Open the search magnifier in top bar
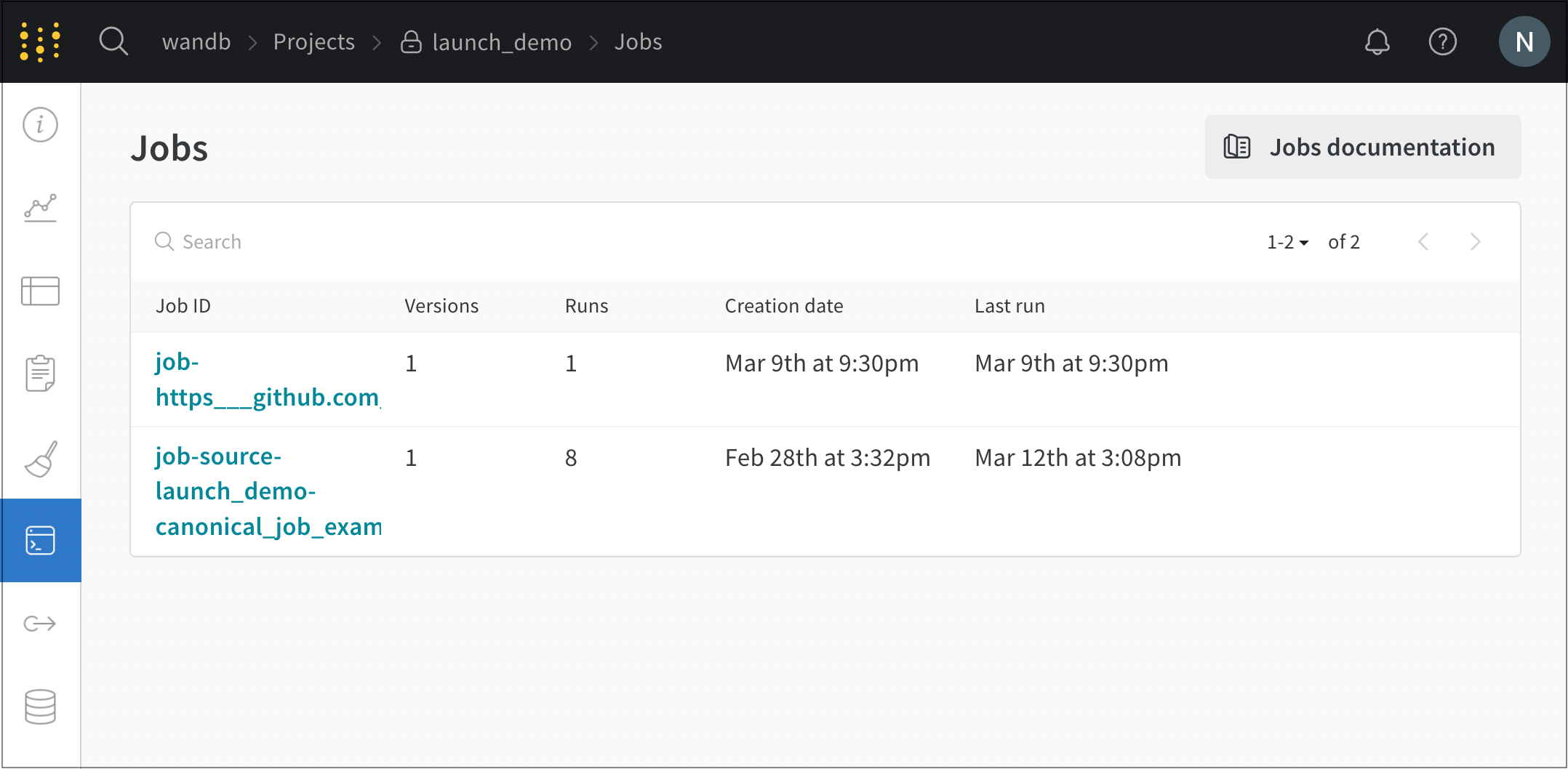The height and width of the screenshot is (769, 1568). pos(113,42)
